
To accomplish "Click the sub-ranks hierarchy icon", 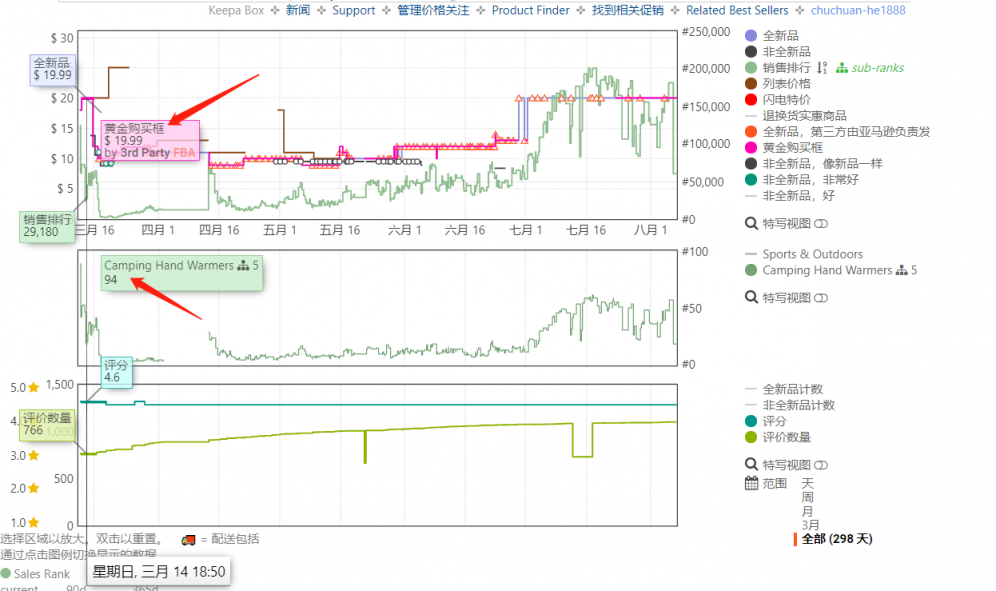I will [x=842, y=68].
